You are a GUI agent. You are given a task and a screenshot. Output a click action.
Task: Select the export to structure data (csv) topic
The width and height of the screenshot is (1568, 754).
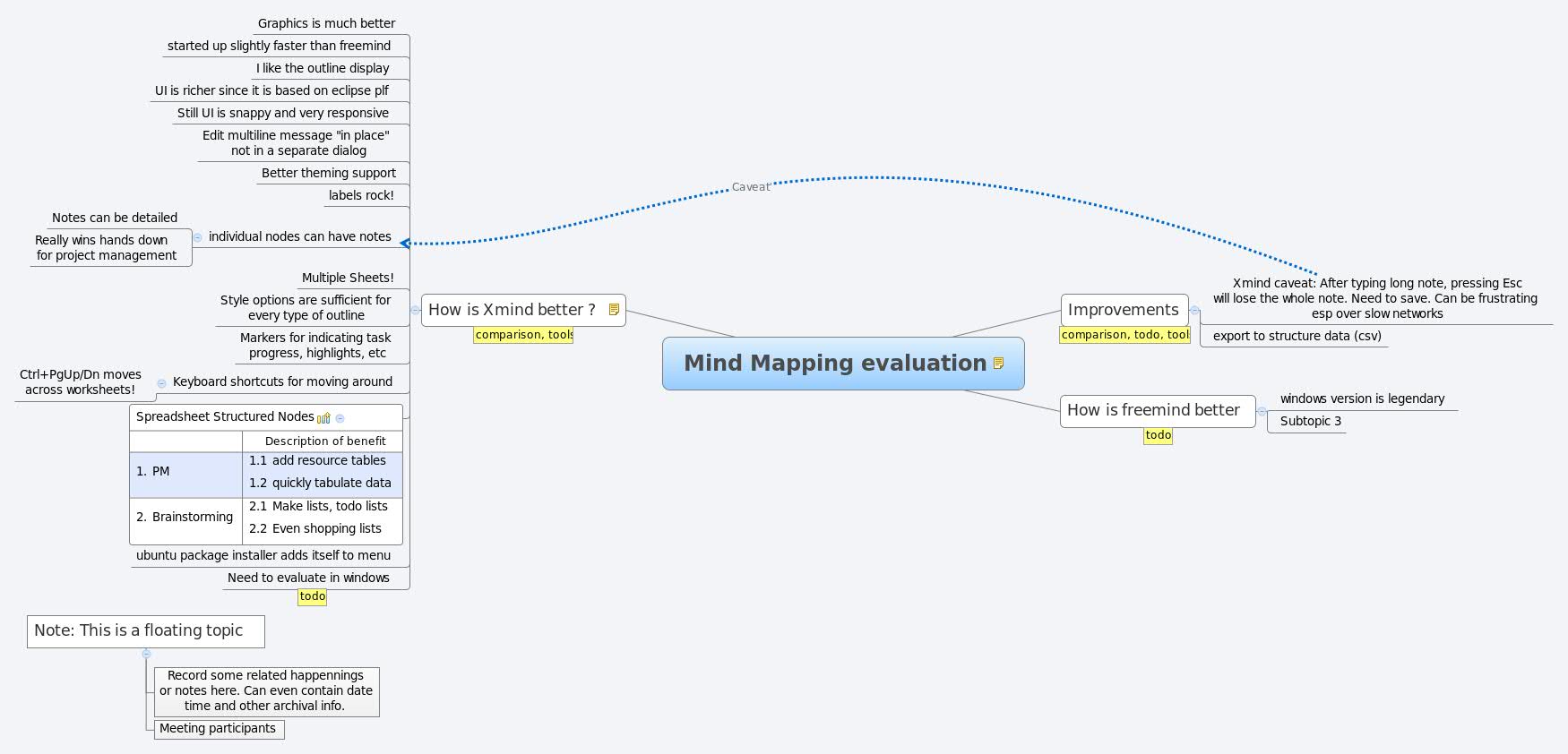coord(1297,336)
